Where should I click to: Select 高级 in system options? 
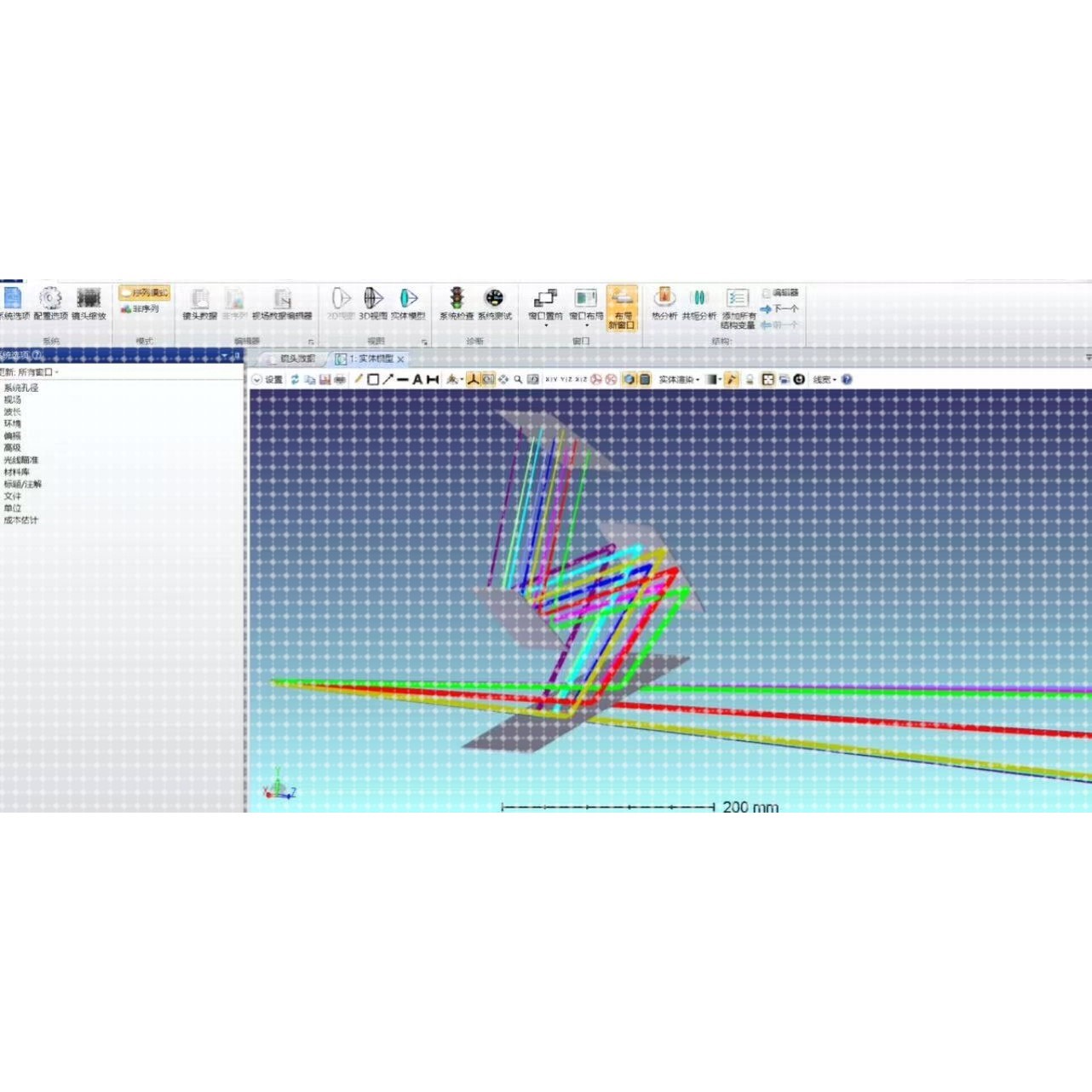point(12,447)
